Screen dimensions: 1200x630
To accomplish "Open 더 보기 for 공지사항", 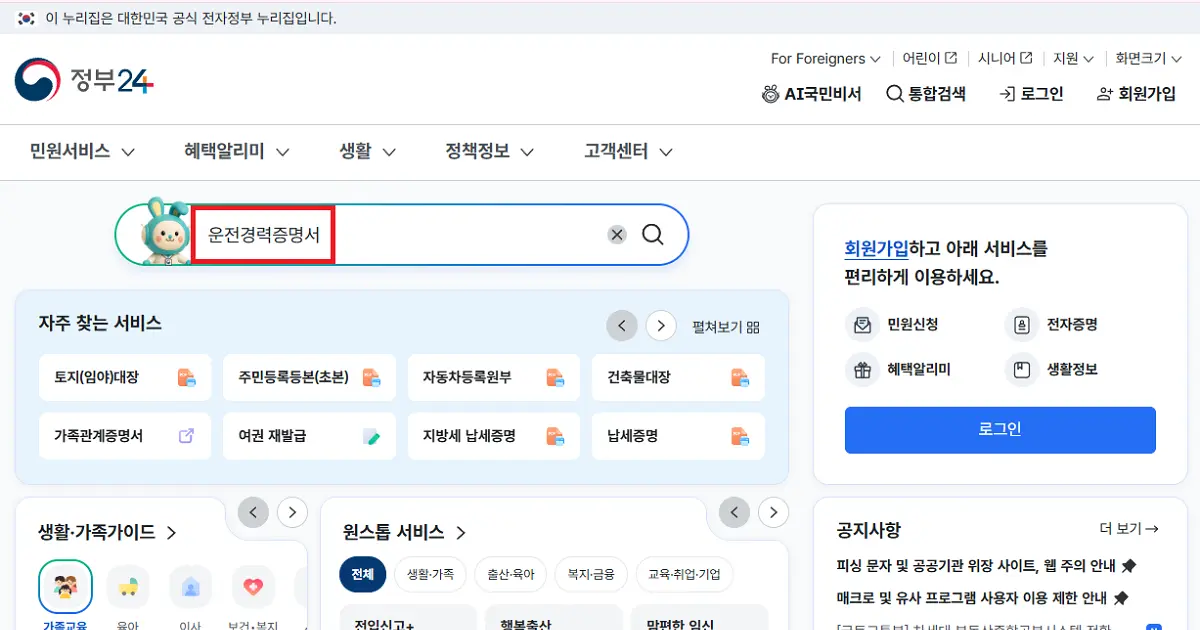I will (1129, 529).
